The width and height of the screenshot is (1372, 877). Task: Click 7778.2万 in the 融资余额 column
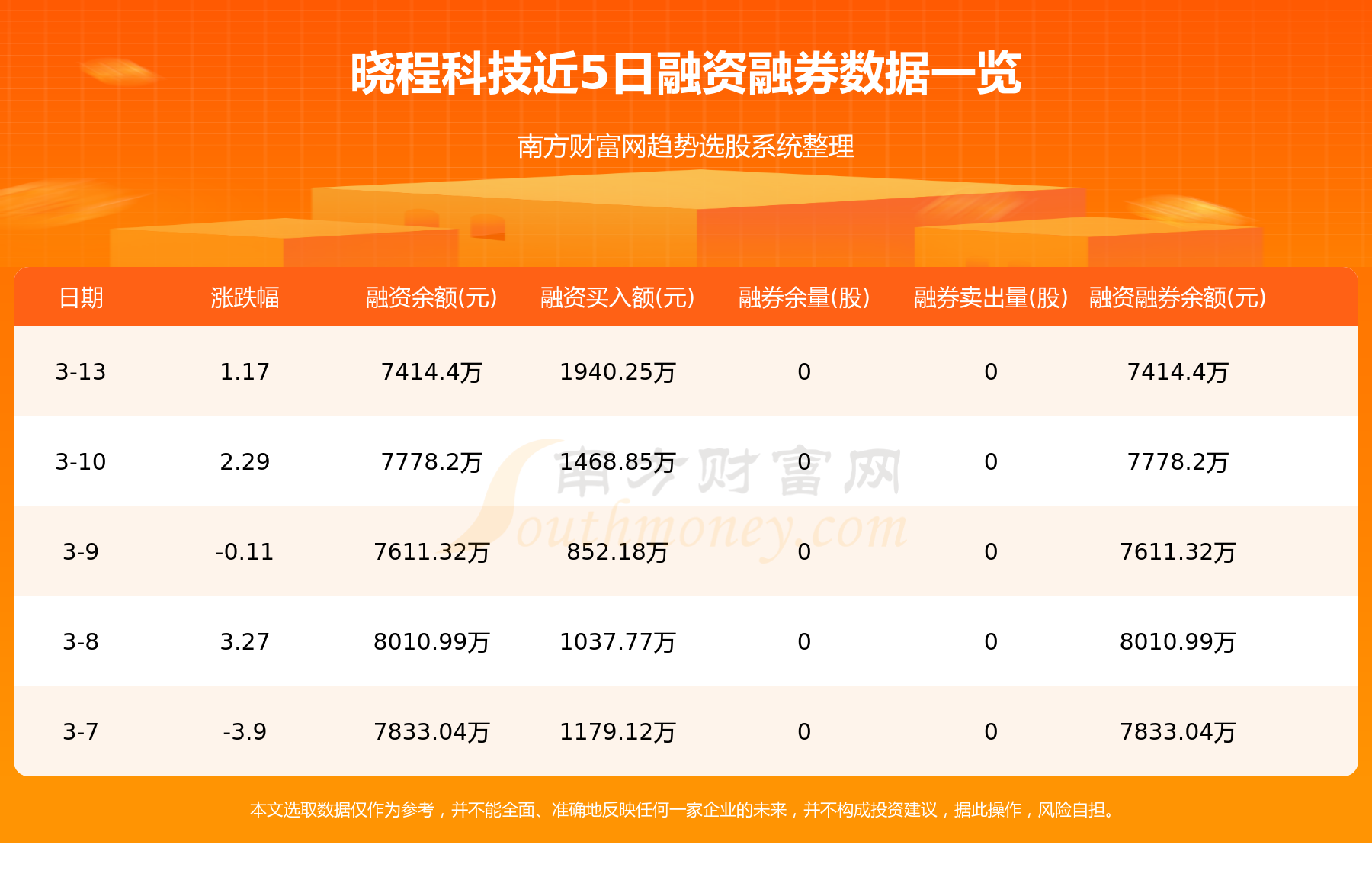[431, 461]
